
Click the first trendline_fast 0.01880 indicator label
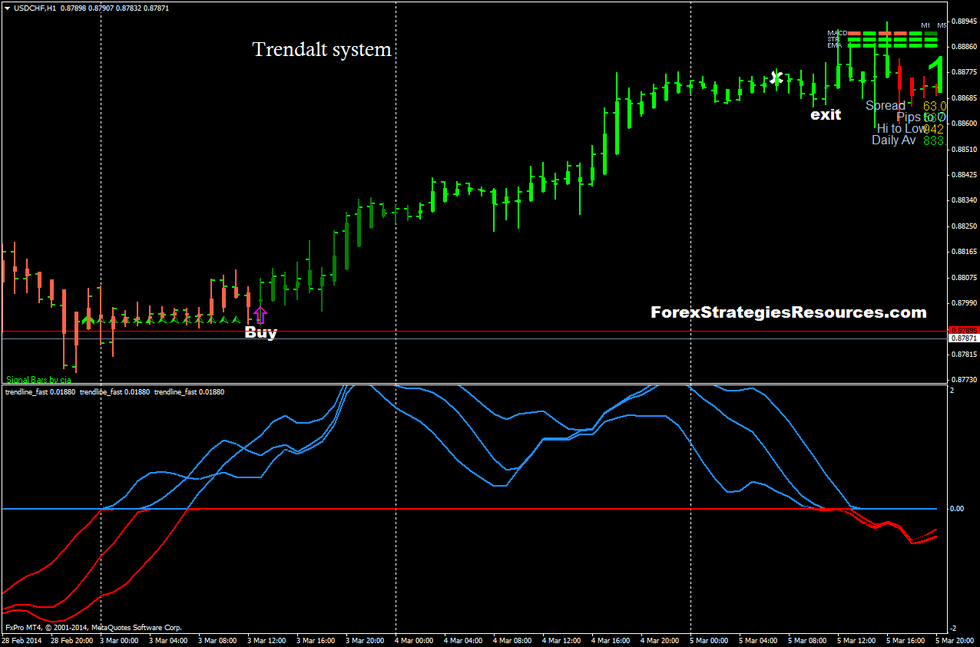click(40, 392)
